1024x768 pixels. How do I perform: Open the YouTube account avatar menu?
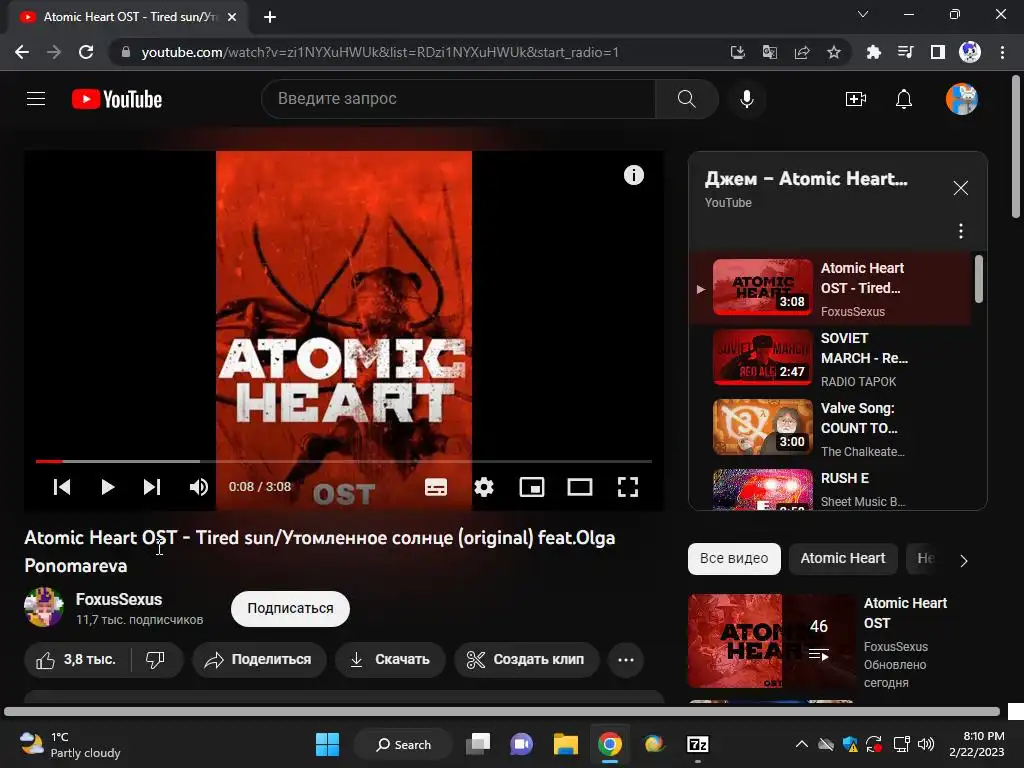962,99
